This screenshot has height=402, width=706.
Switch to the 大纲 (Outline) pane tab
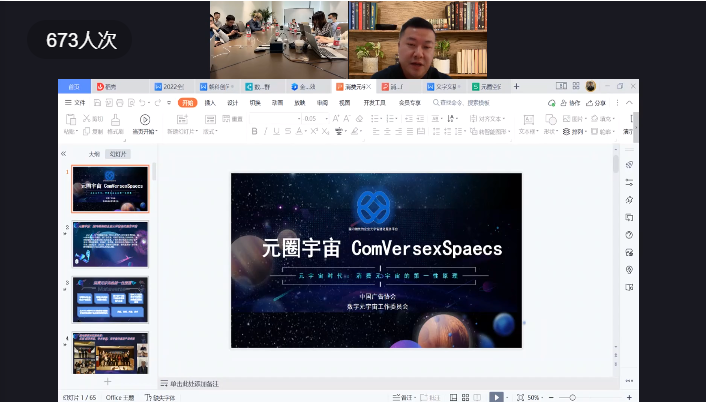pos(94,154)
